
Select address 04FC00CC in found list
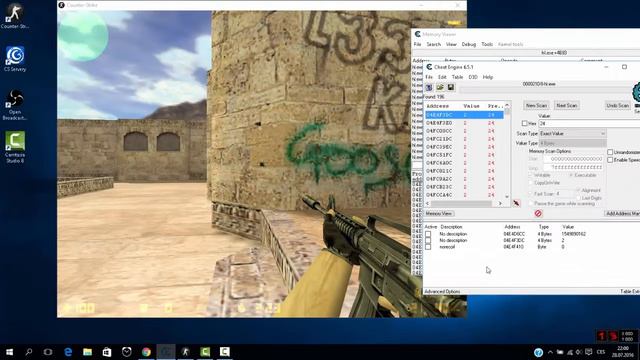tap(464, 131)
